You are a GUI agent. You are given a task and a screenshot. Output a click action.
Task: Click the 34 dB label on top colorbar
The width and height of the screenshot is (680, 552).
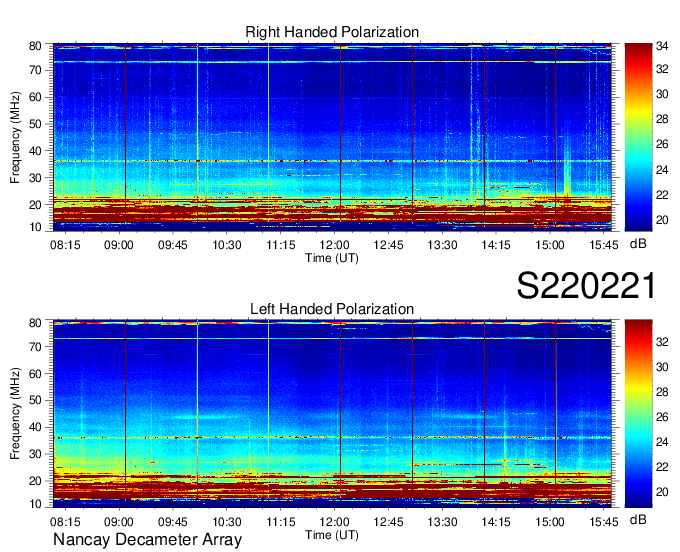662,46
